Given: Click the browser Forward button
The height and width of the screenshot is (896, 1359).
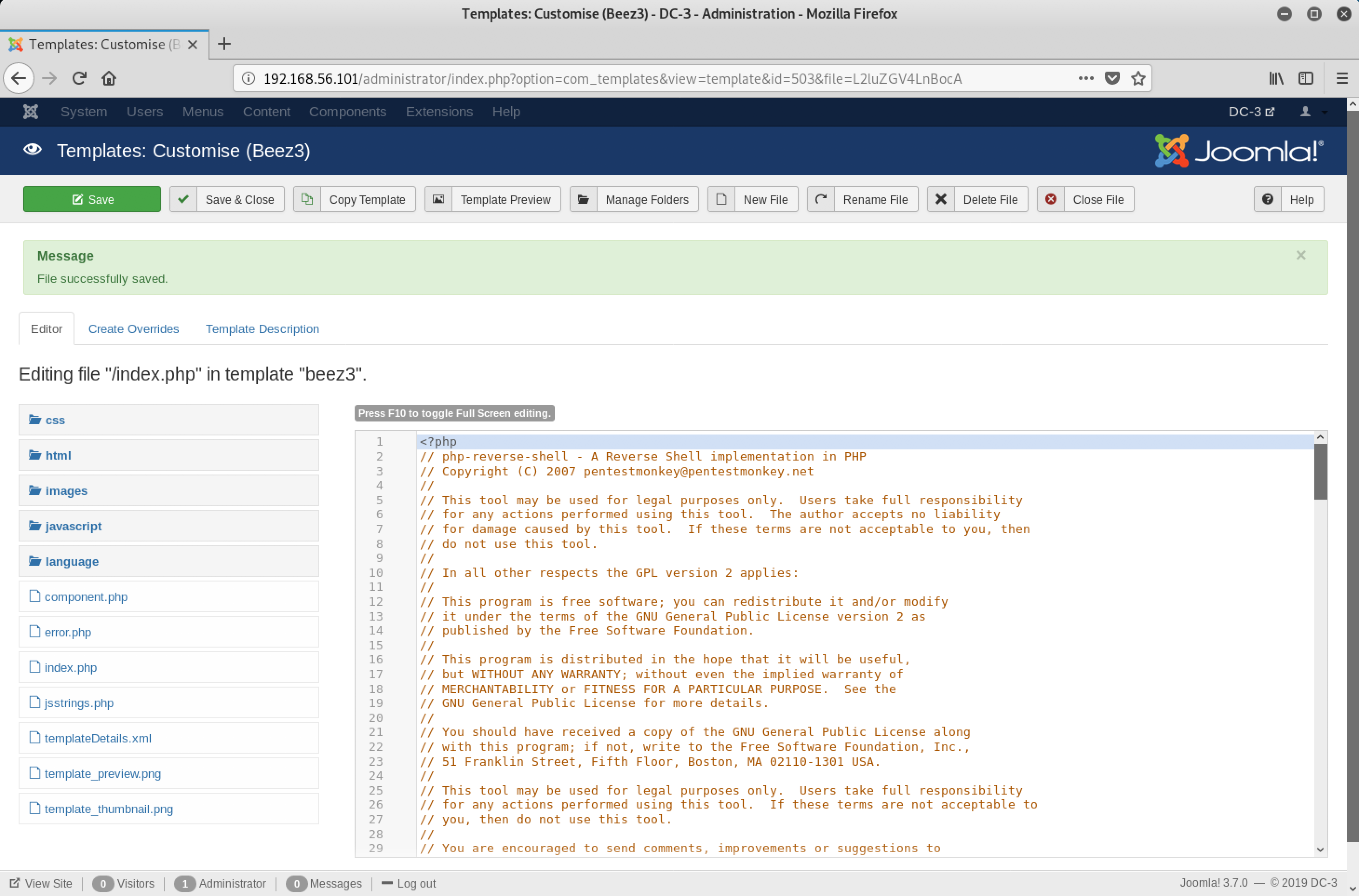Looking at the screenshot, I should (x=50, y=78).
